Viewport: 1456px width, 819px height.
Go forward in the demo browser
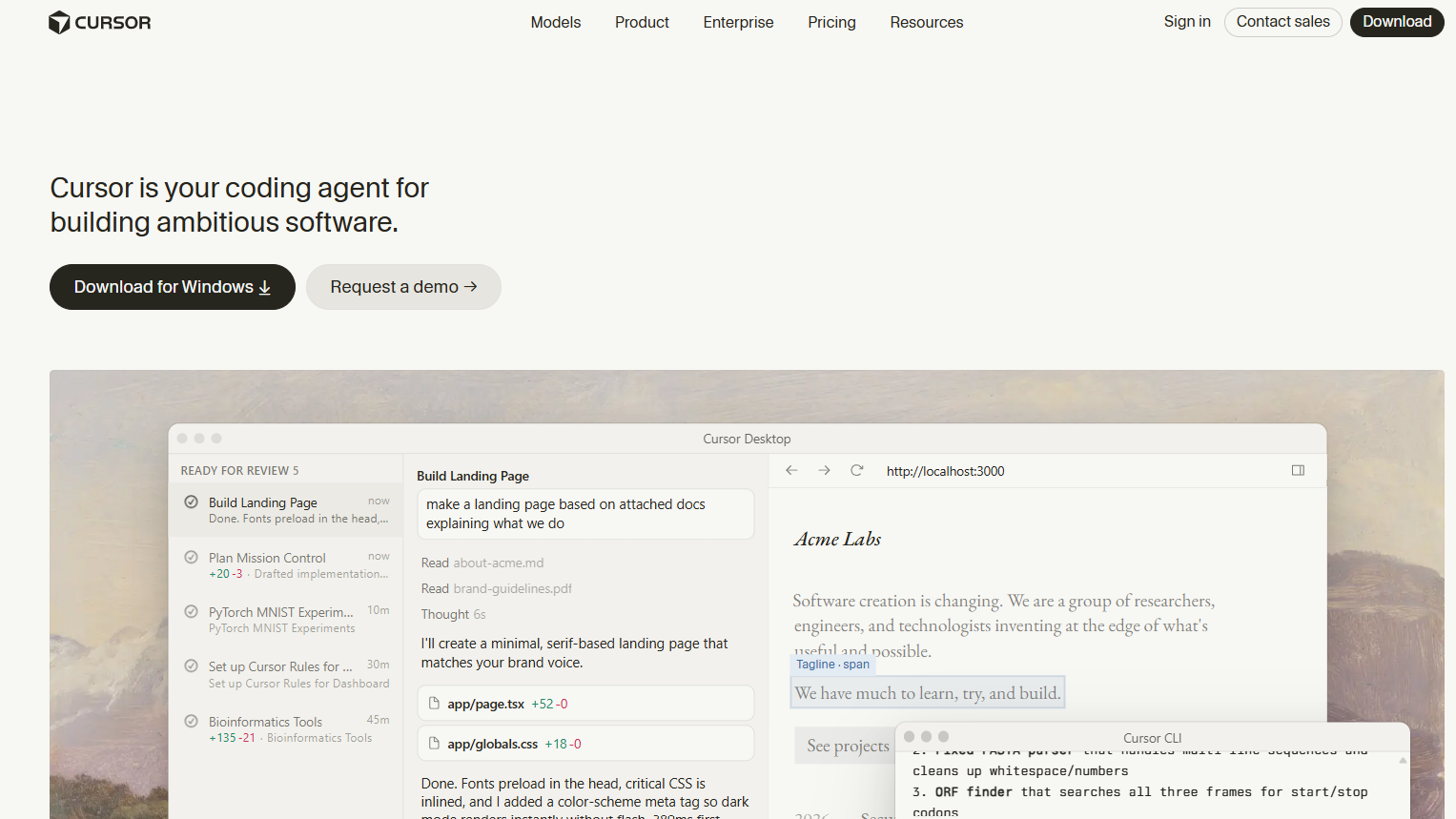(824, 470)
